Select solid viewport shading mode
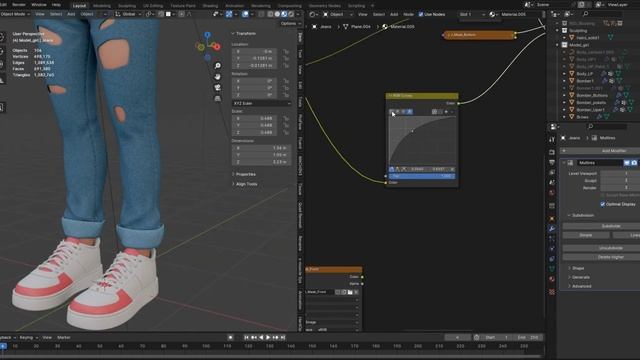 [x=277, y=14]
